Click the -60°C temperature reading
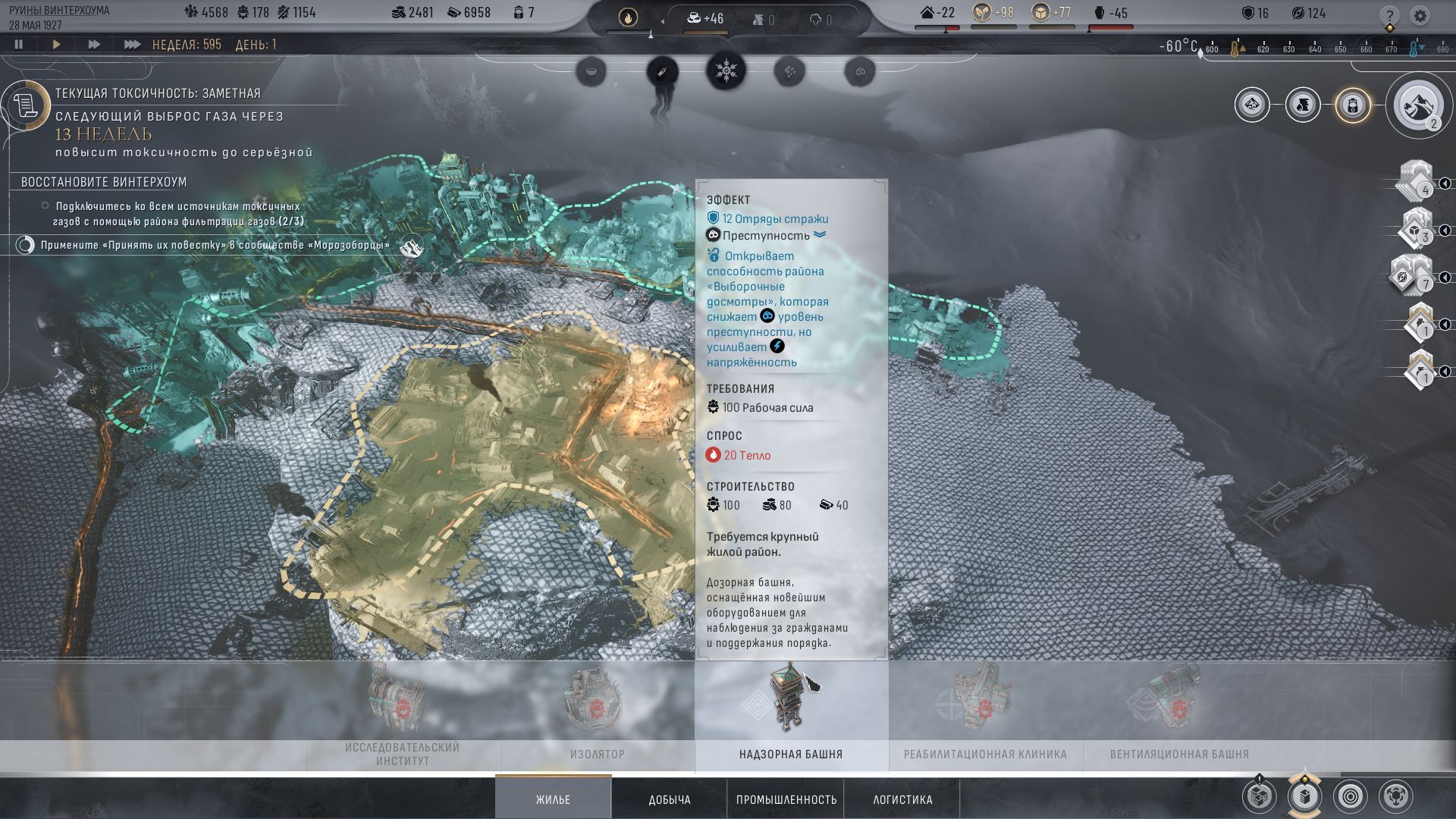Screen dimensions: 1456x819 point(1178,46)
